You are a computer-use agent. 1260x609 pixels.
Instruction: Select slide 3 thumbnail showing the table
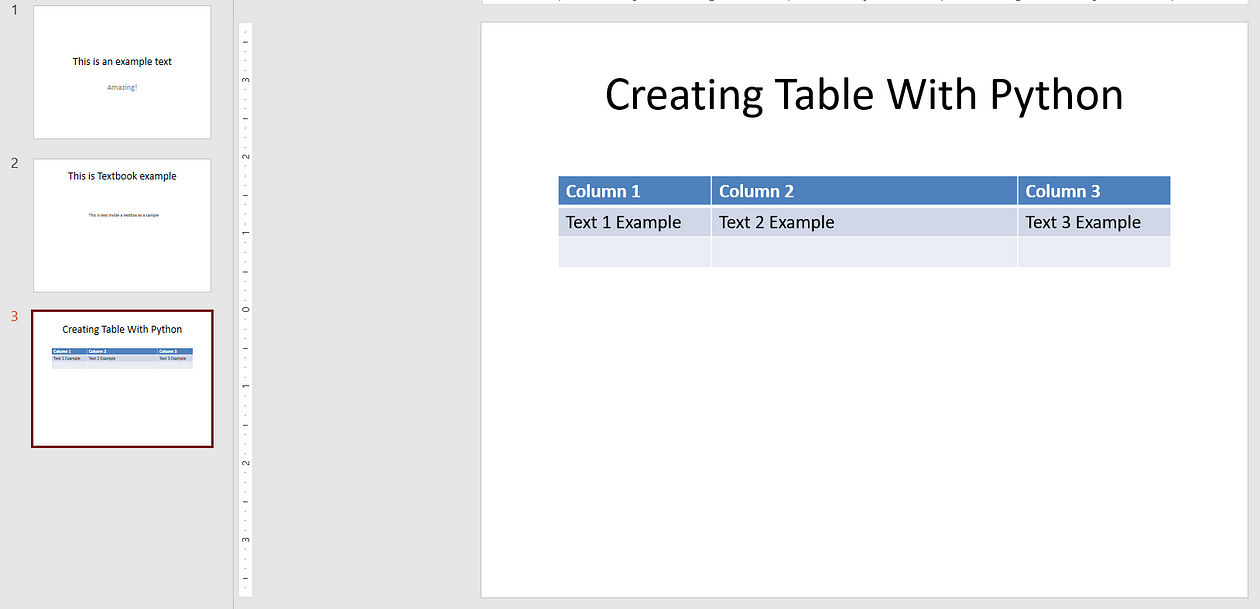point(122,379)
